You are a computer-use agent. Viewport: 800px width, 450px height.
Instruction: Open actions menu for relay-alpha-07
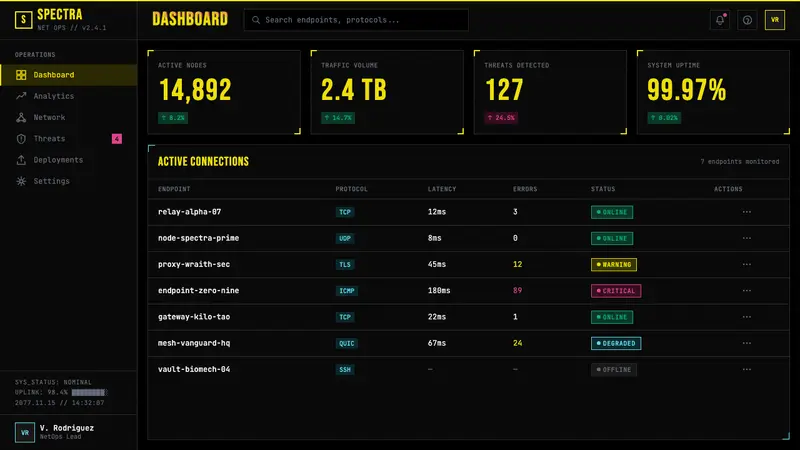click(x=747, y=212)
